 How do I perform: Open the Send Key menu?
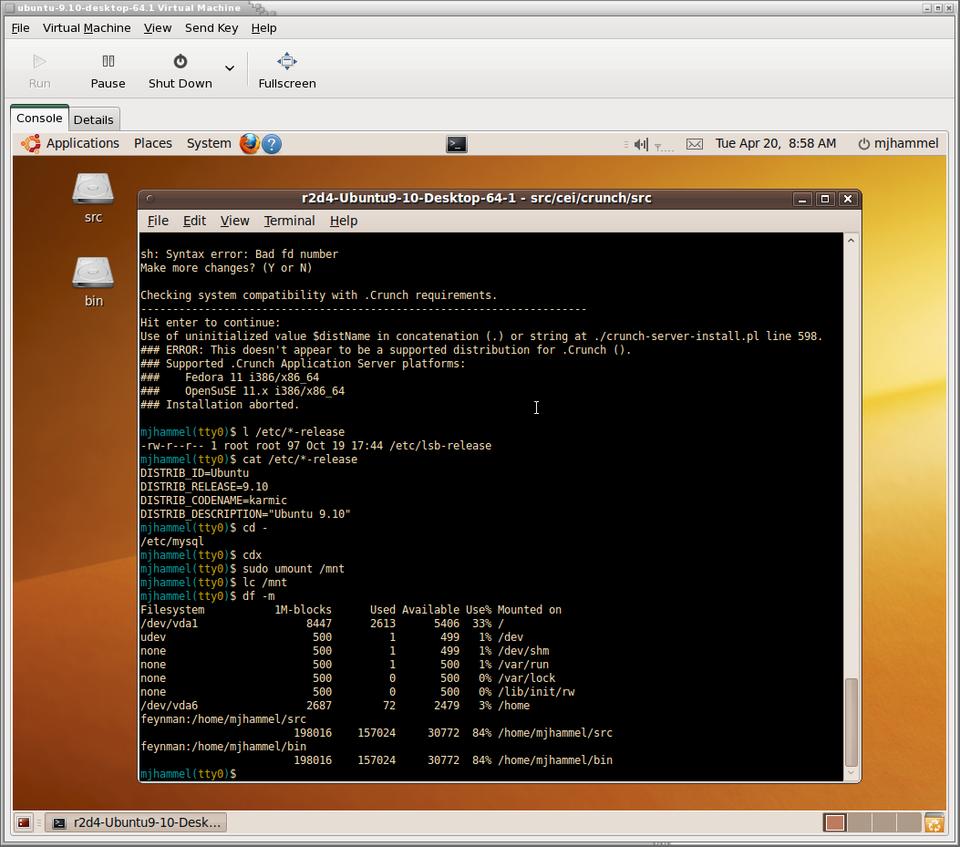point(211,28)
